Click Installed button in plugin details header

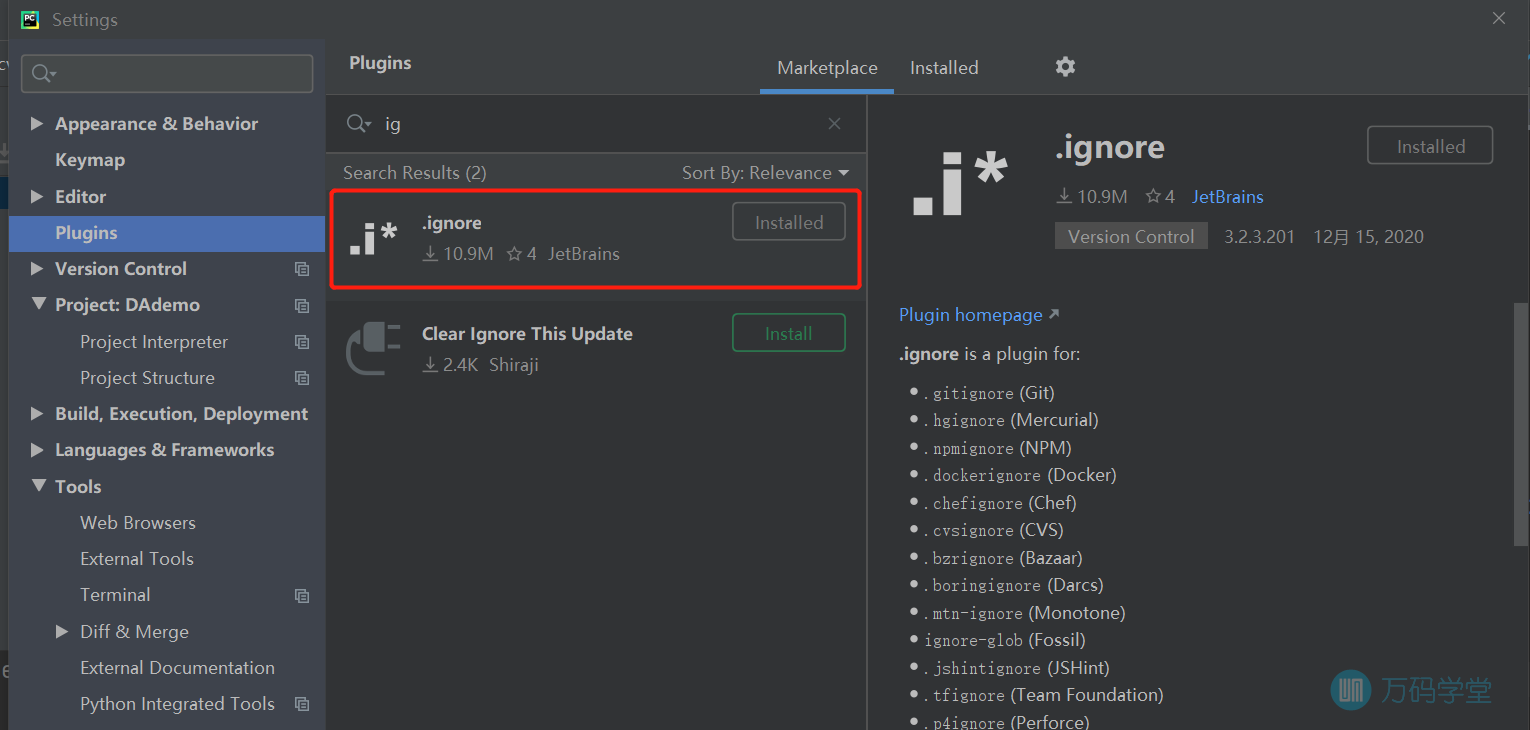coord(1430,146)
